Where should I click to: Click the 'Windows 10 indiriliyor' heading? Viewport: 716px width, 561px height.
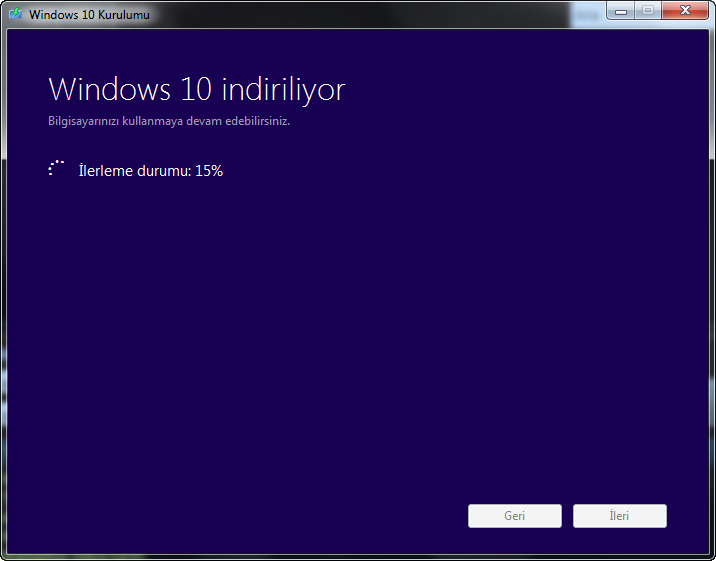(197, 89)
